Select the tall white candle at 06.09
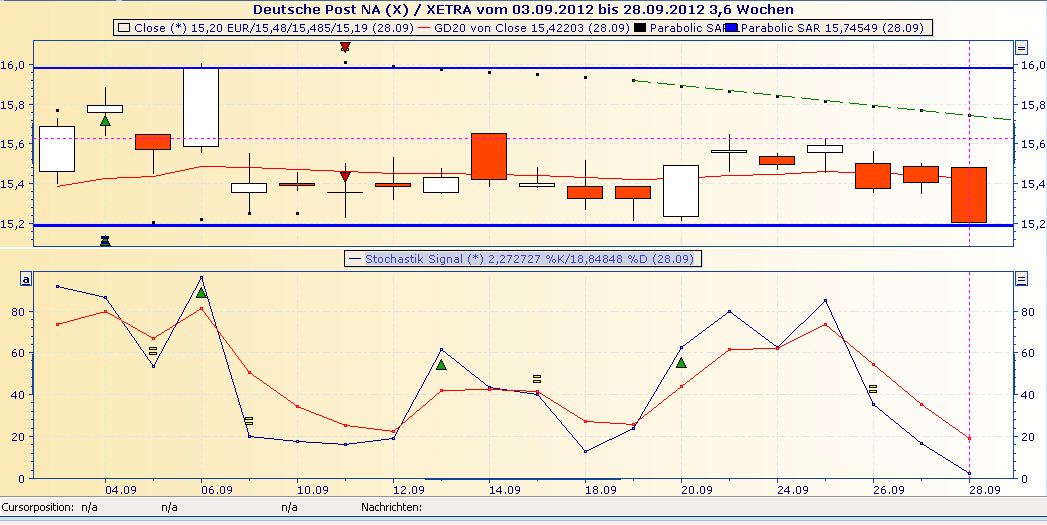 (x=201, y=107)
